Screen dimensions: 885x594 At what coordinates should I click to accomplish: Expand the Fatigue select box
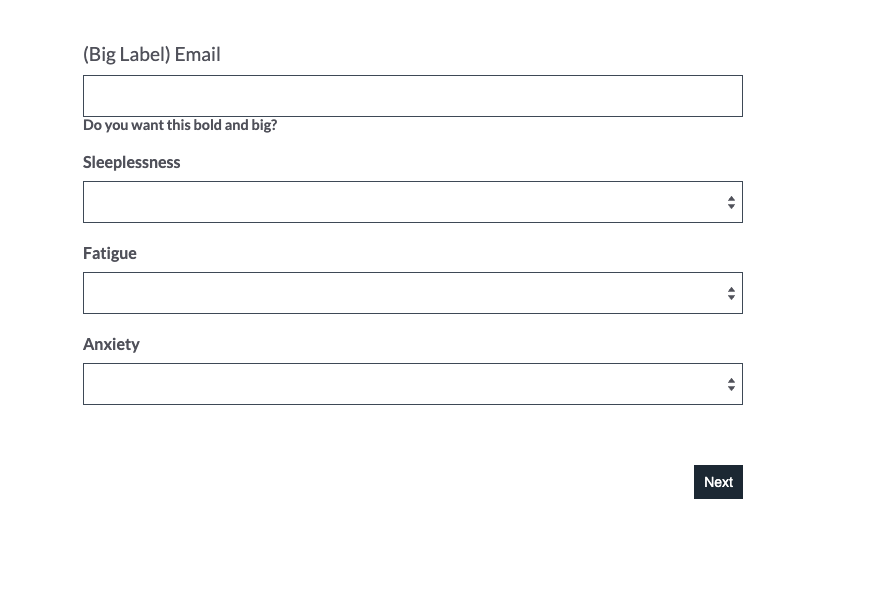(x=412, y=293)
